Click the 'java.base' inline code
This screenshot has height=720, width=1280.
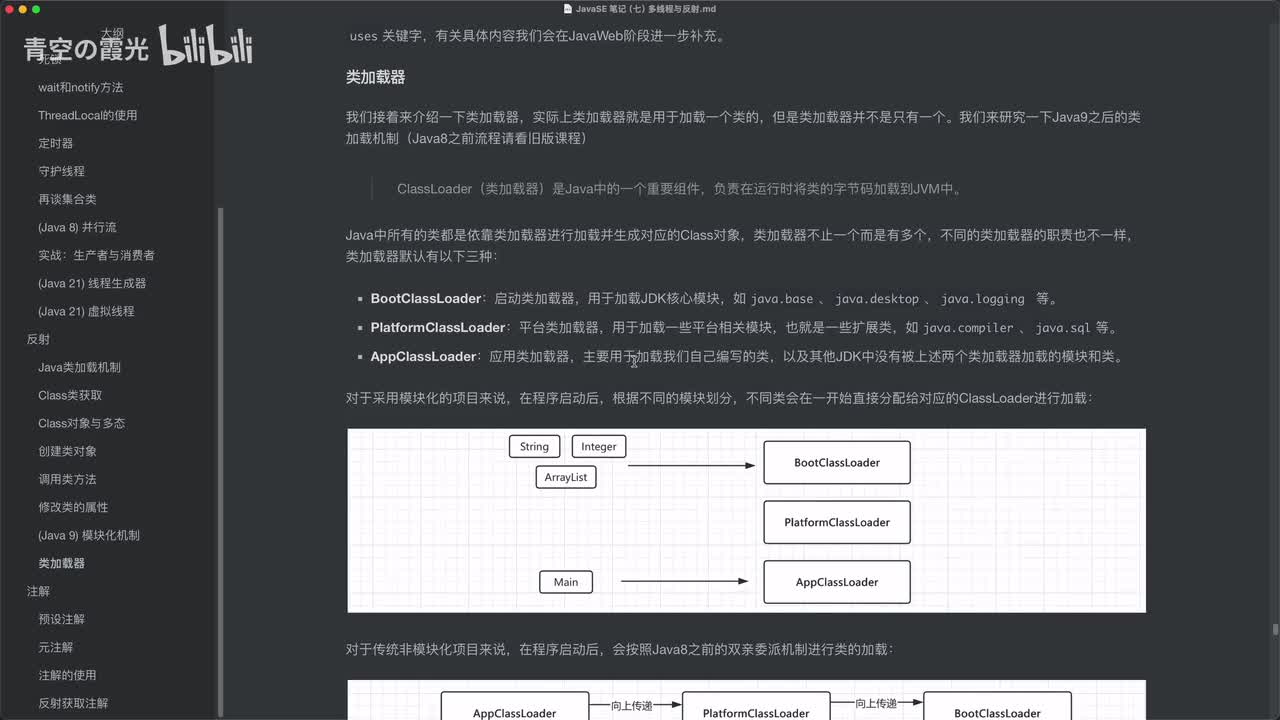point(782,298)
